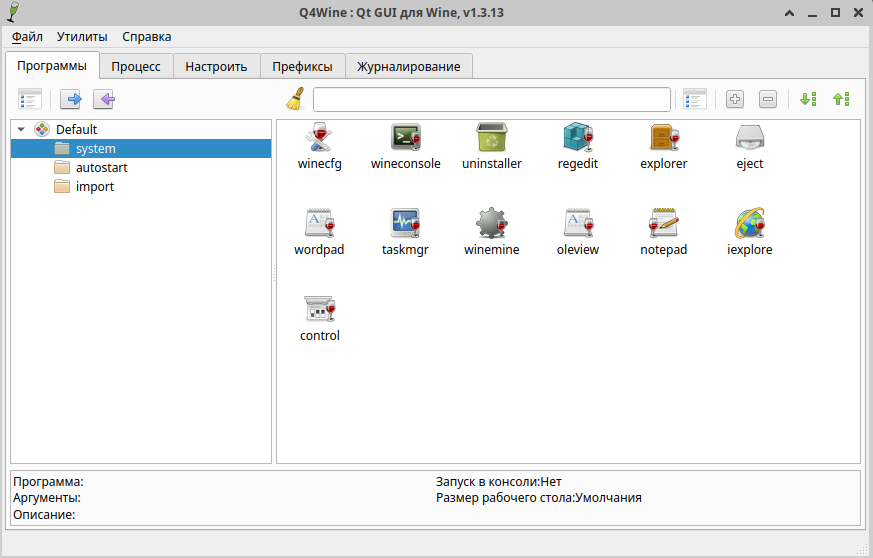Select the uninstaller trash icon
Viewport: 873px width, 558px height.
492,138
